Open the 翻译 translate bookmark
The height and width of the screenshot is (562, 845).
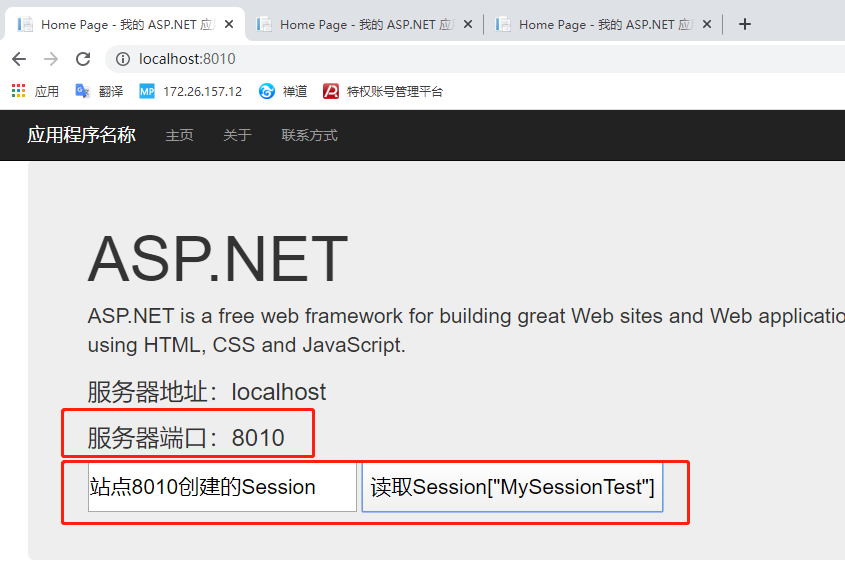[x=100, y=92]
